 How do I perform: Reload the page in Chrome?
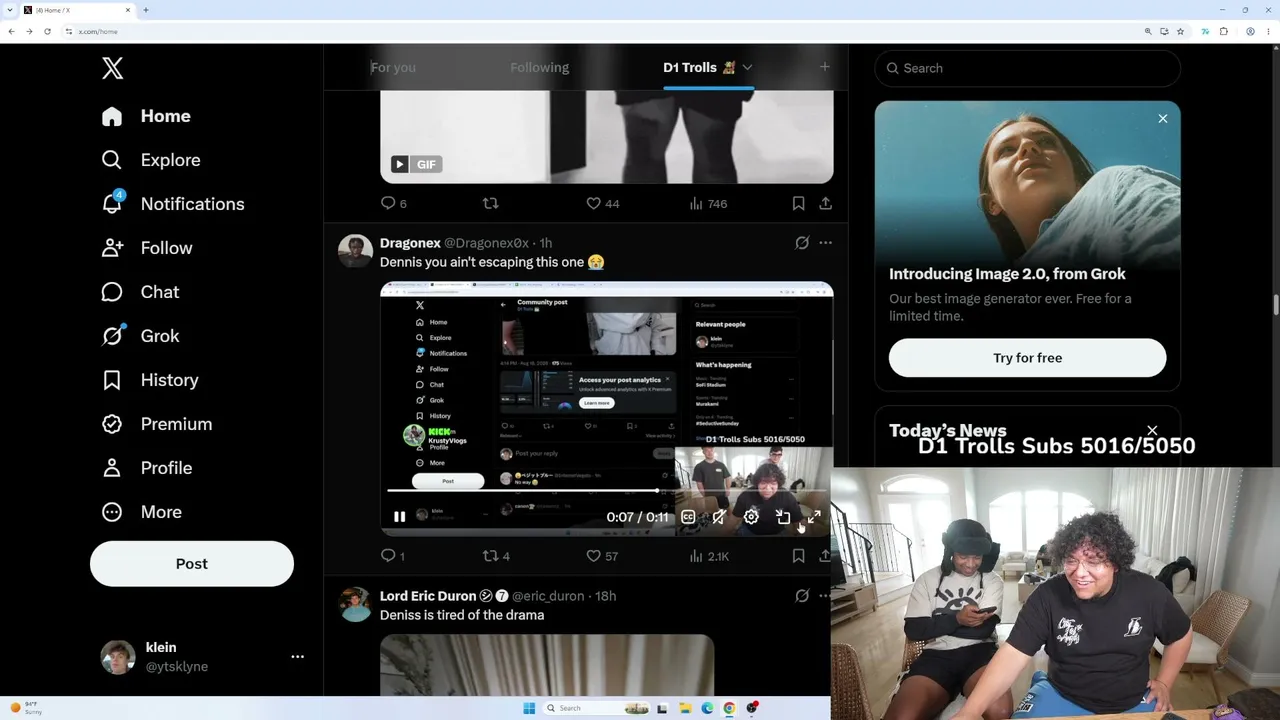(47, 31)
